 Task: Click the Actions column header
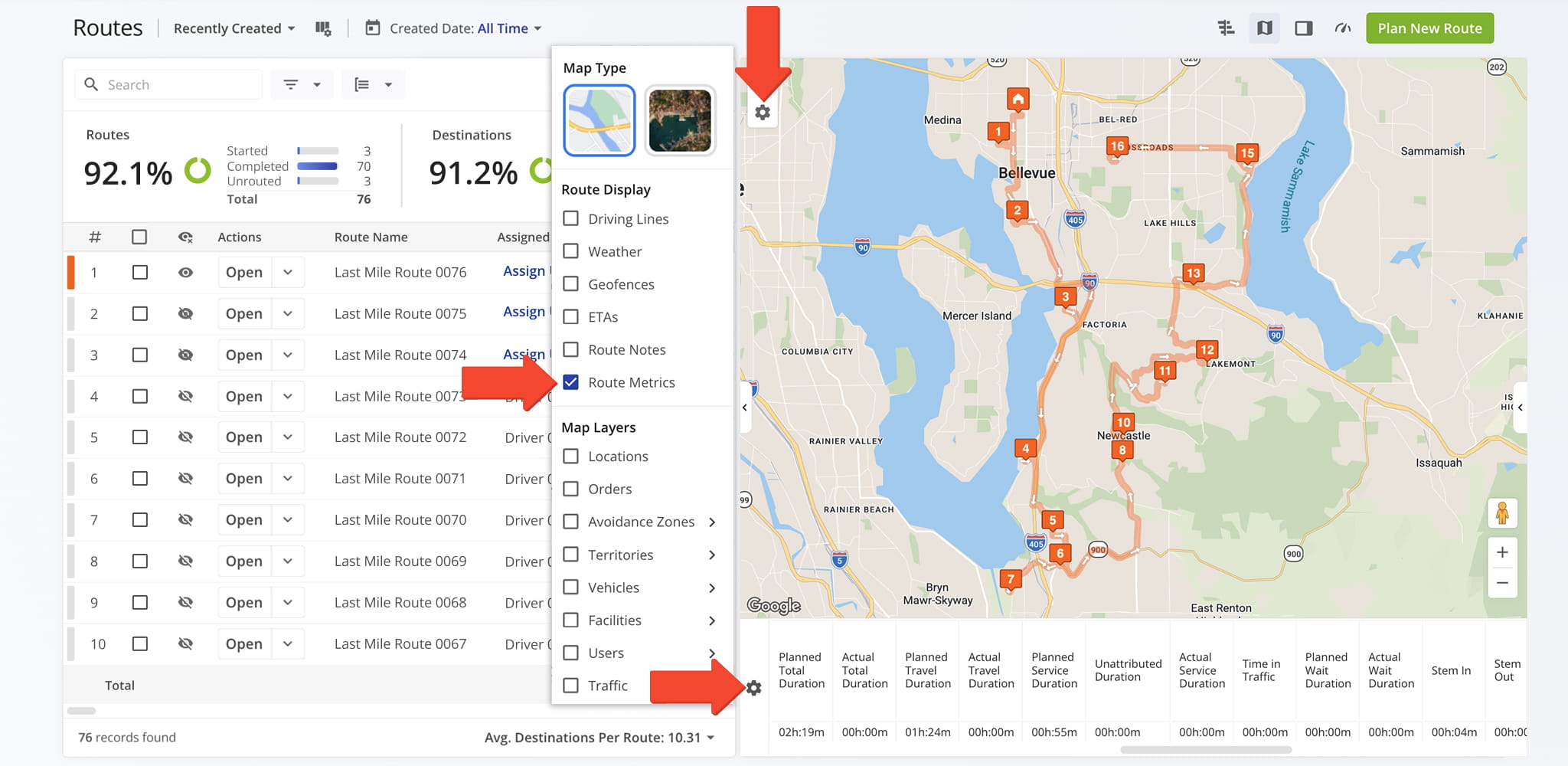[239, 237]
